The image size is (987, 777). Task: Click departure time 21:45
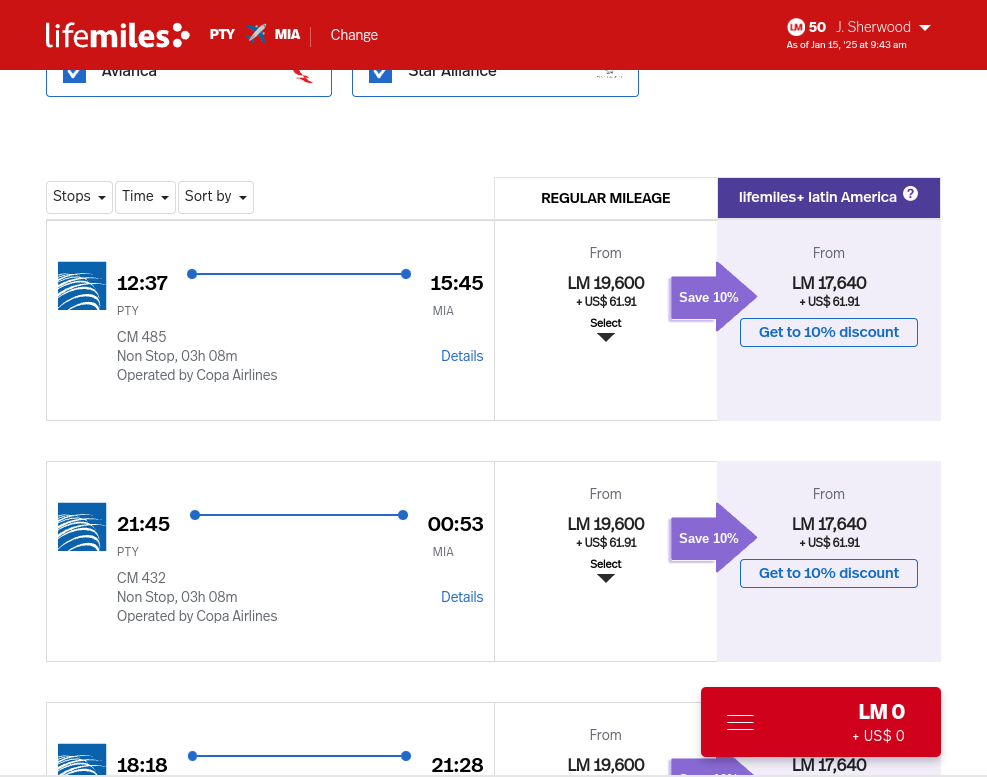(x=144, y=525)
